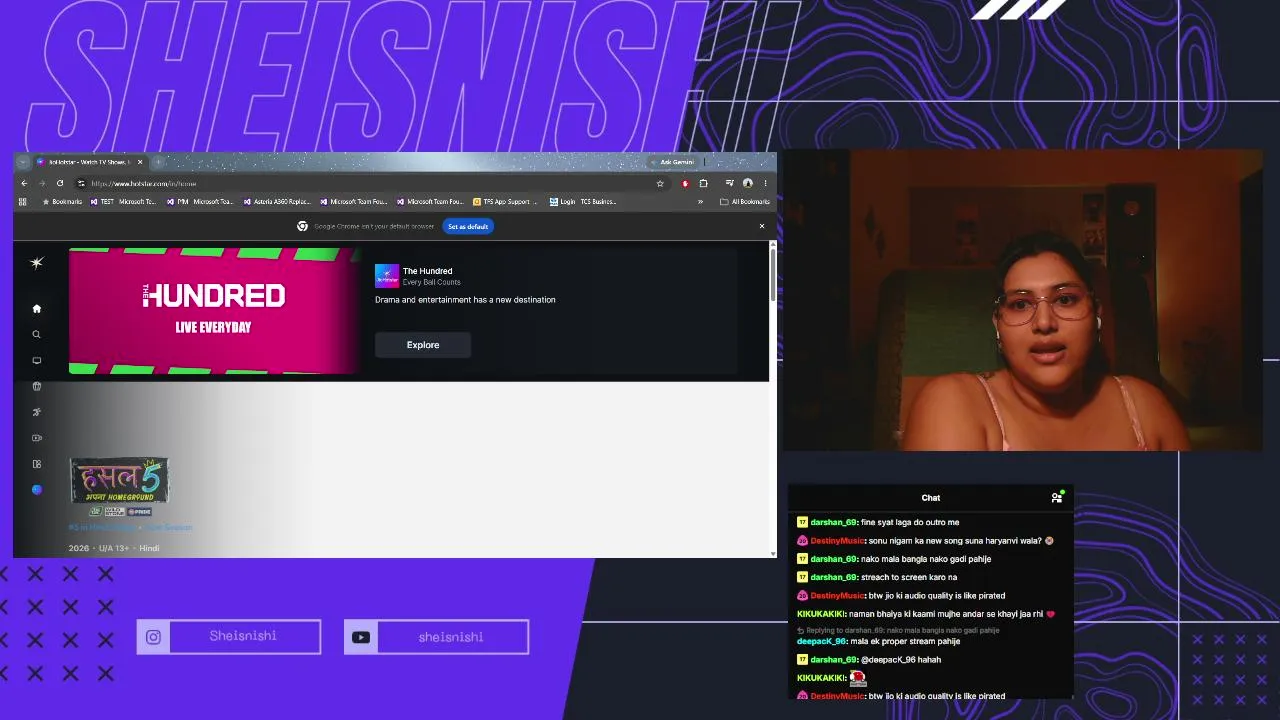The height and width of the screenshot is (720, 1280).
Task: Open the Chrome apps grid in bookmarks bar
Action: [x=23, y=202]
